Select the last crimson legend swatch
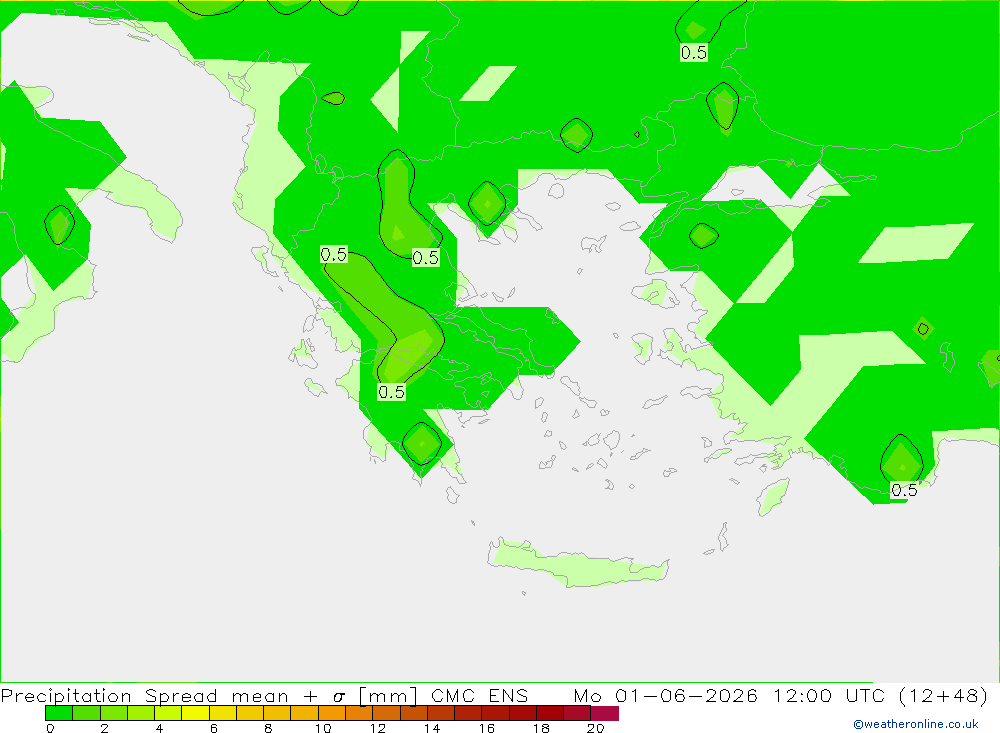1000x733 pixels. pos(605,713)
